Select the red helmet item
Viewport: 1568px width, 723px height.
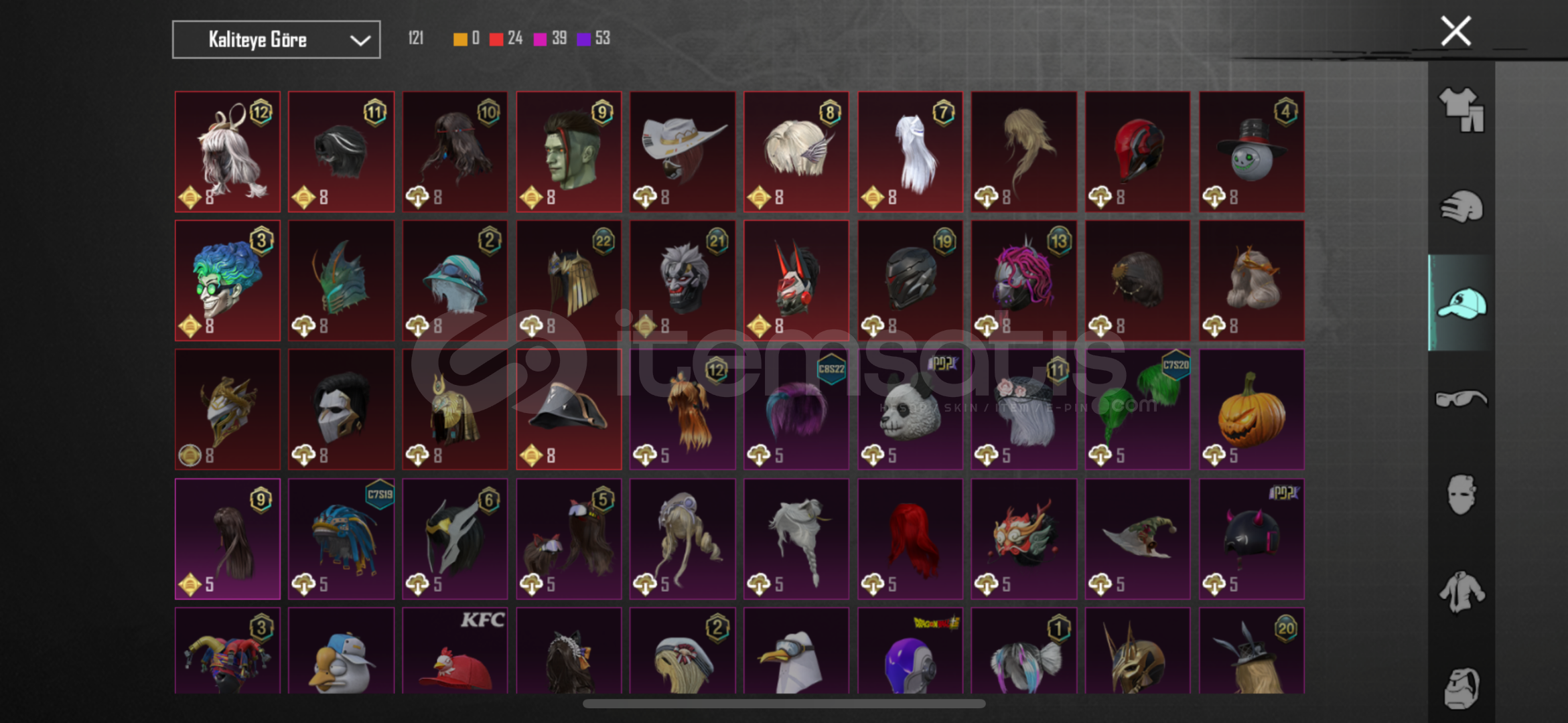(1137, 152)
